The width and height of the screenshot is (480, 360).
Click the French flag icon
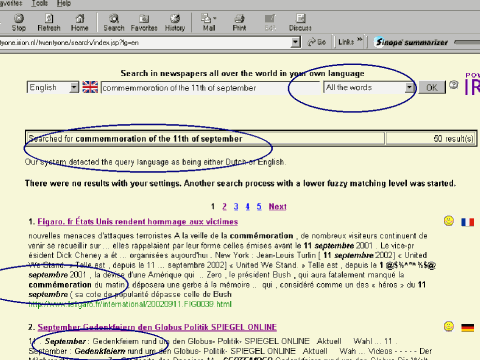pyautogui.click(x=467, y=222)
